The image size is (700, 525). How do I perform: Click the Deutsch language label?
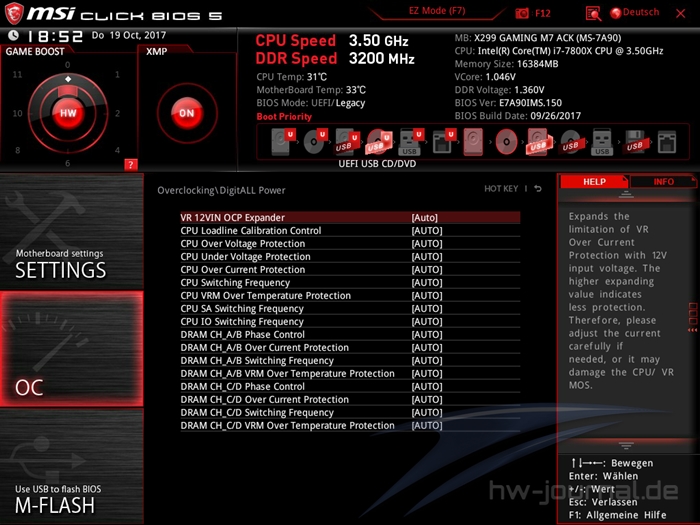641,12
